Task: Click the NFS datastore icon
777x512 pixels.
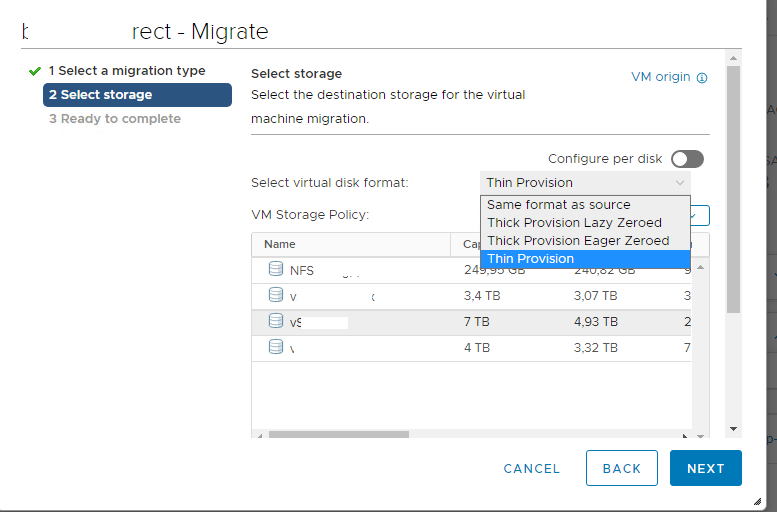Action: coord(276,269)
